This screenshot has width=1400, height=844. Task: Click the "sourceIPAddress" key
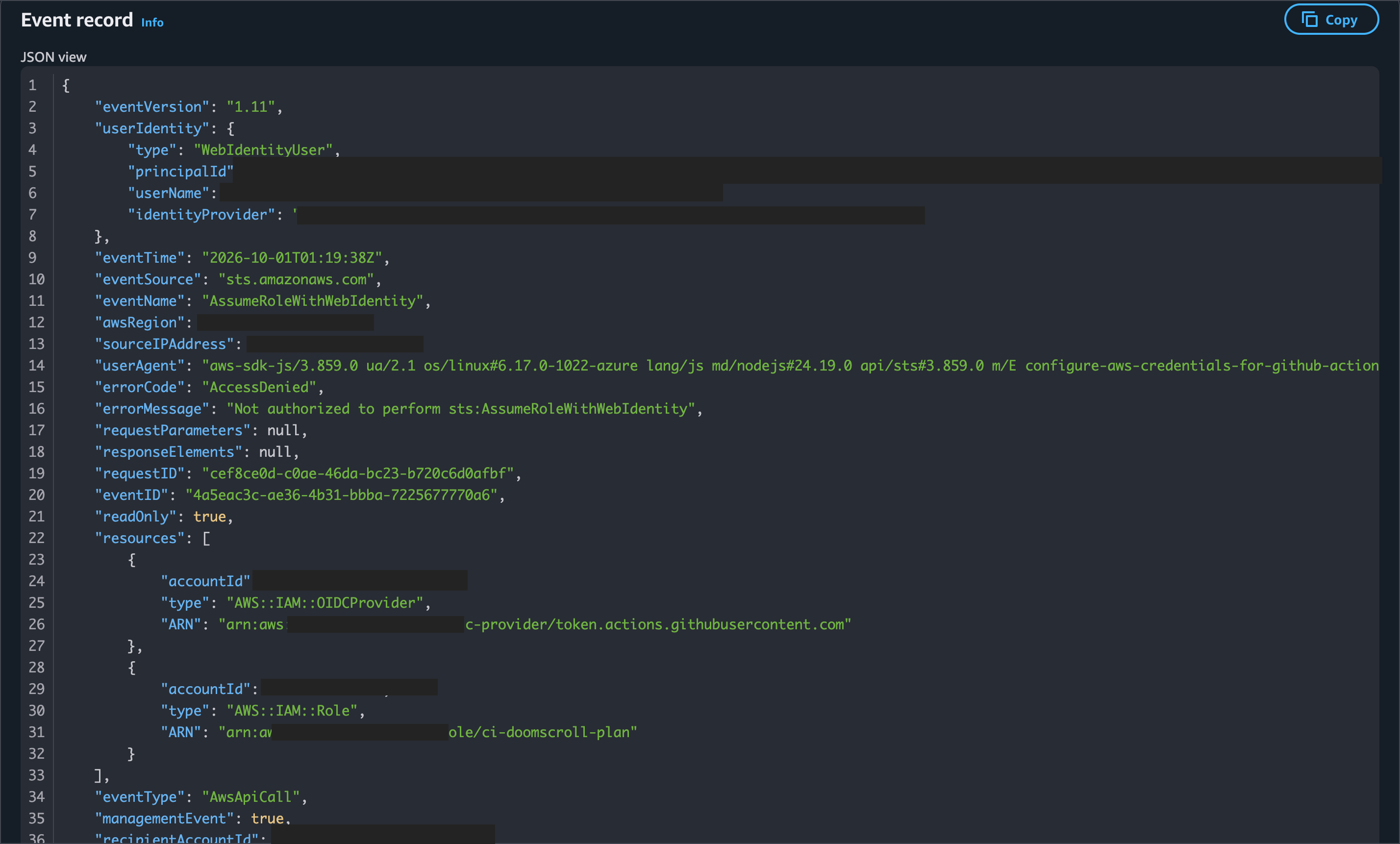[164, 344]
